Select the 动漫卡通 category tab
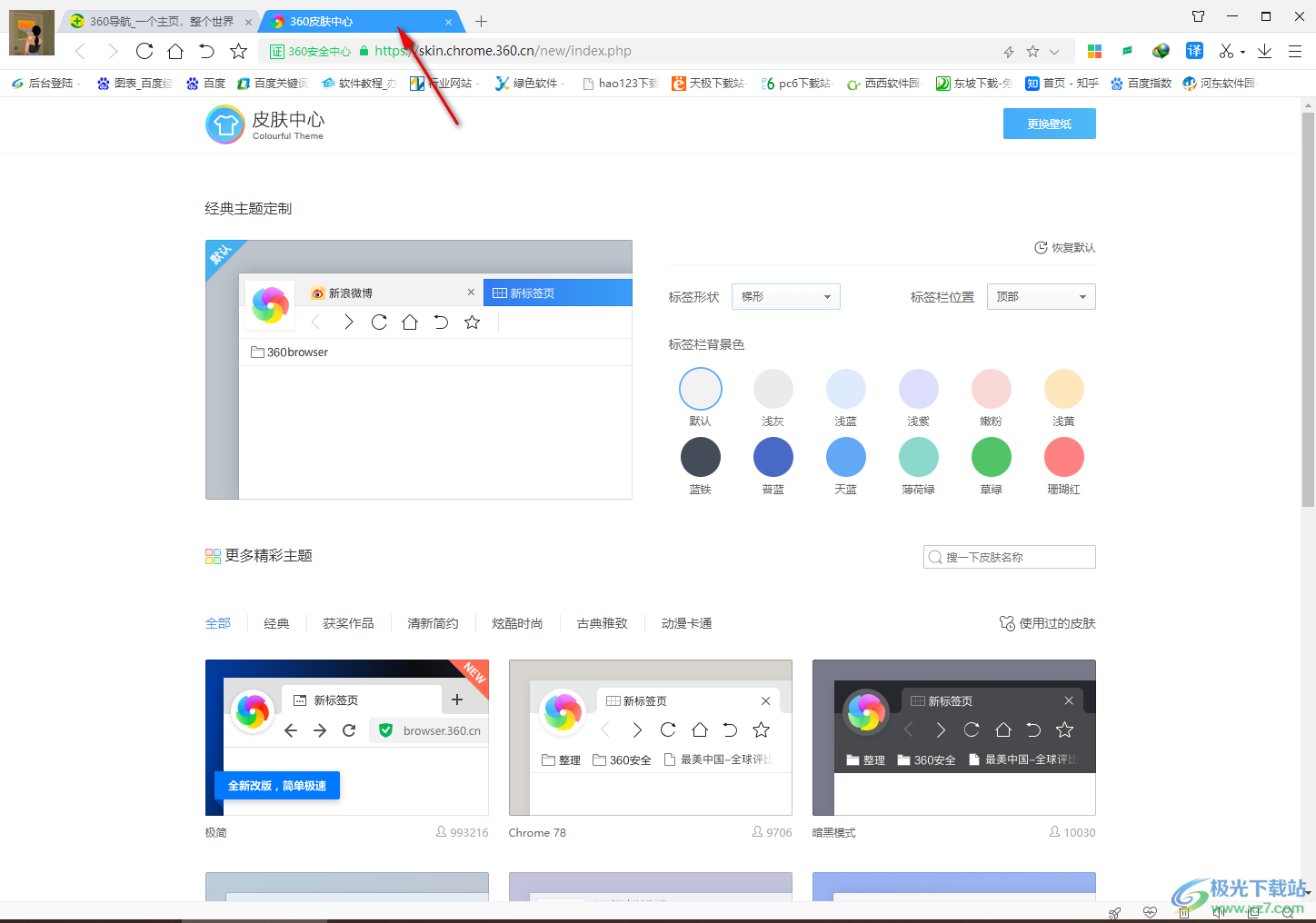 (686, 623)
